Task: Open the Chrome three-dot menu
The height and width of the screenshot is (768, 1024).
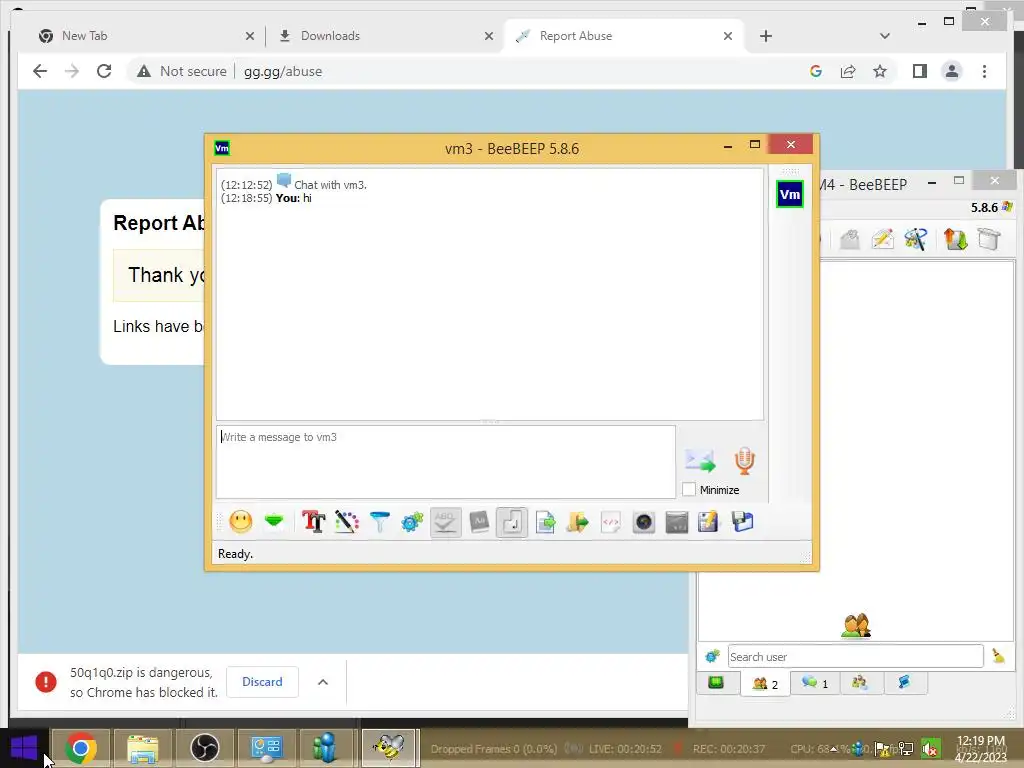Action: 984,71
